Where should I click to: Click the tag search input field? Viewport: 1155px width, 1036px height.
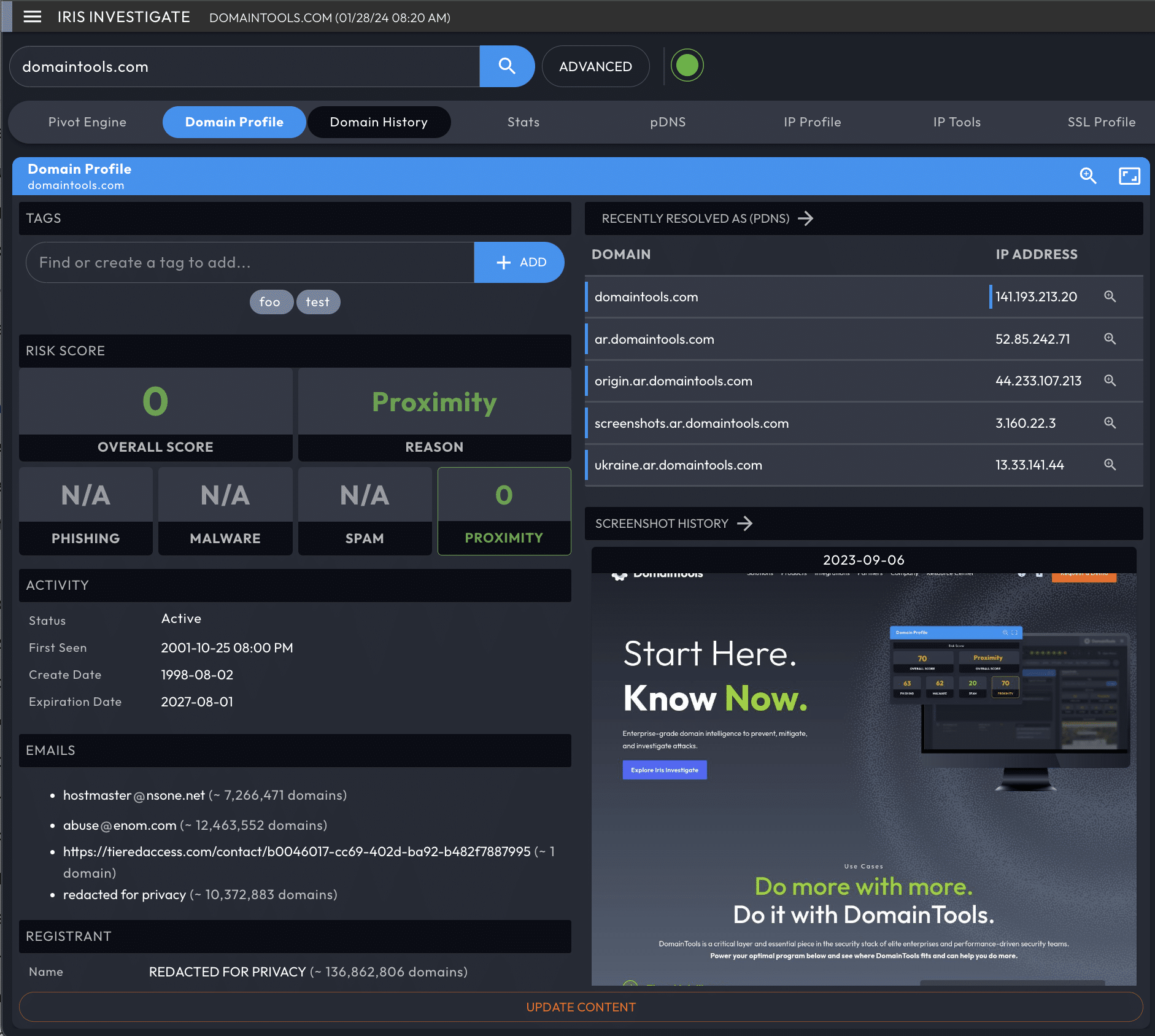[250, 262]
